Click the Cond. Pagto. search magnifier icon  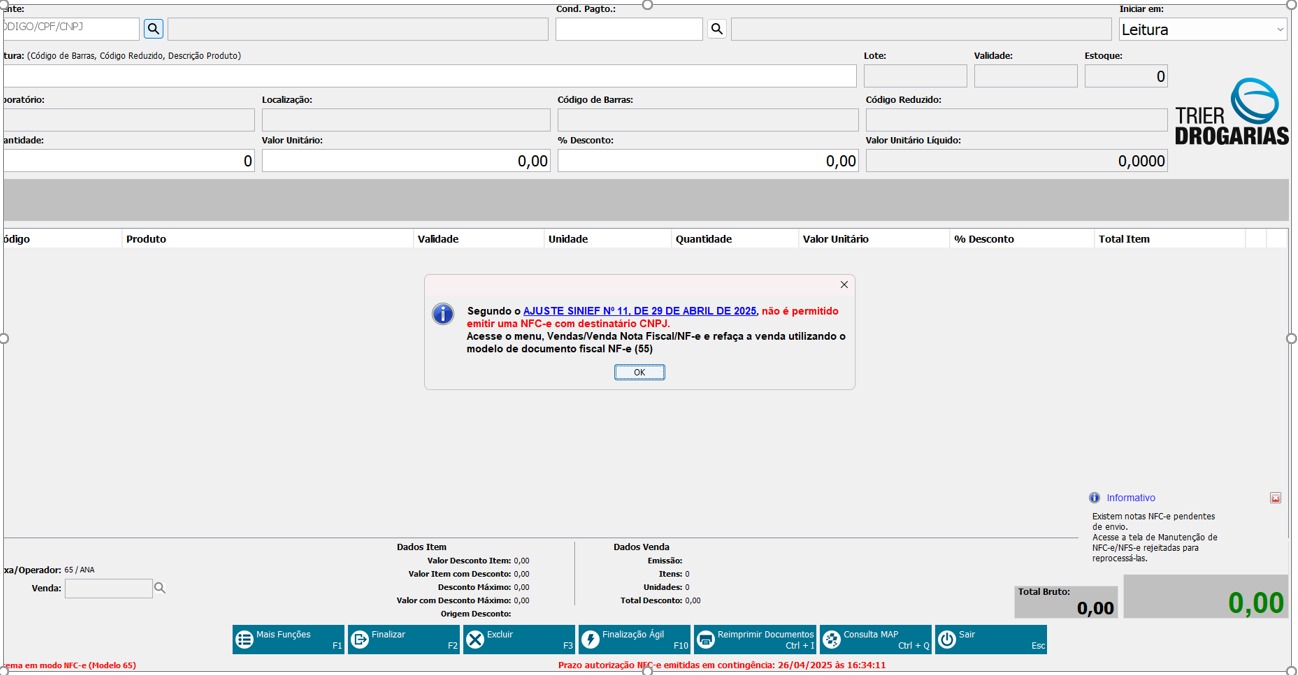pyautogui.click(x=716, y=29)
